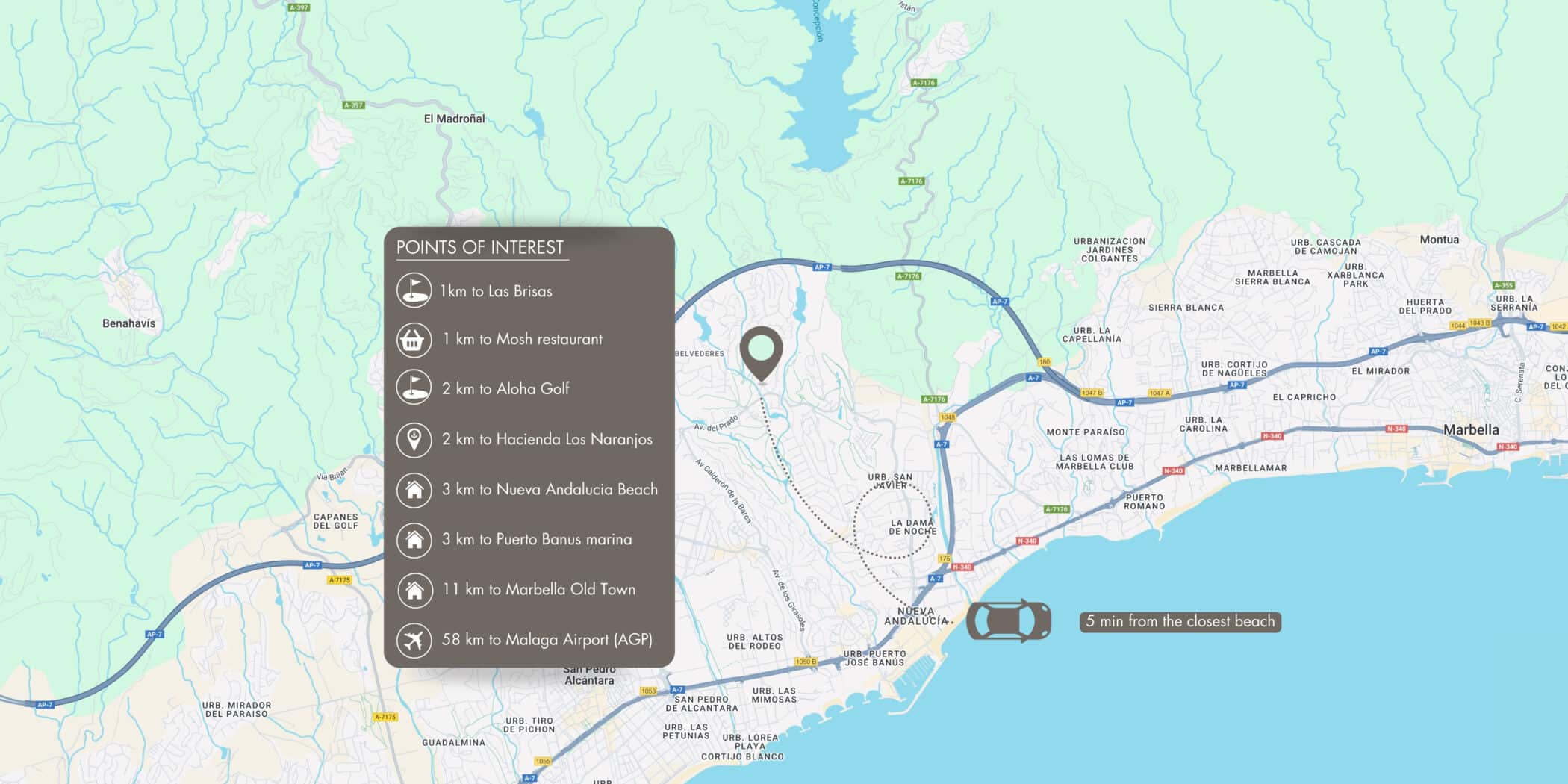This screenshot has width=1568, height=784.
Task: Select the house icon for Puerto Banus marina
Action: point(414,539)
